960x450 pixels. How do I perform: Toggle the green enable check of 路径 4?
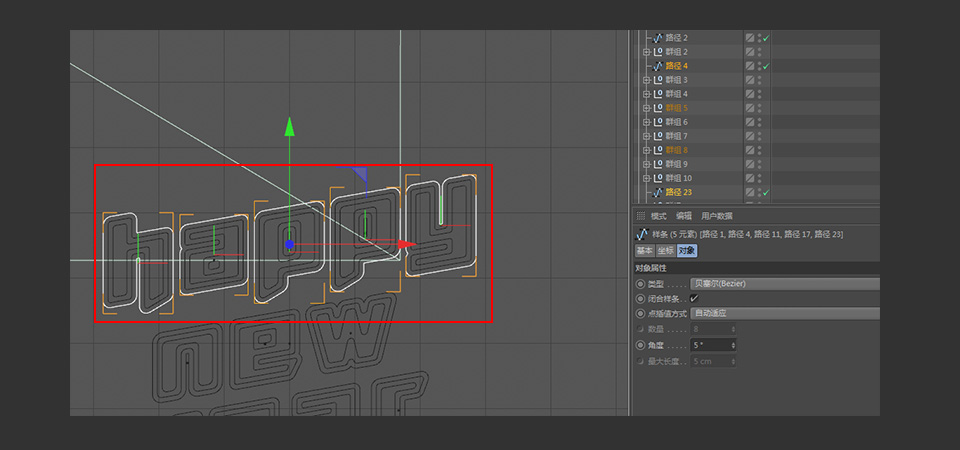coord(766,66)
